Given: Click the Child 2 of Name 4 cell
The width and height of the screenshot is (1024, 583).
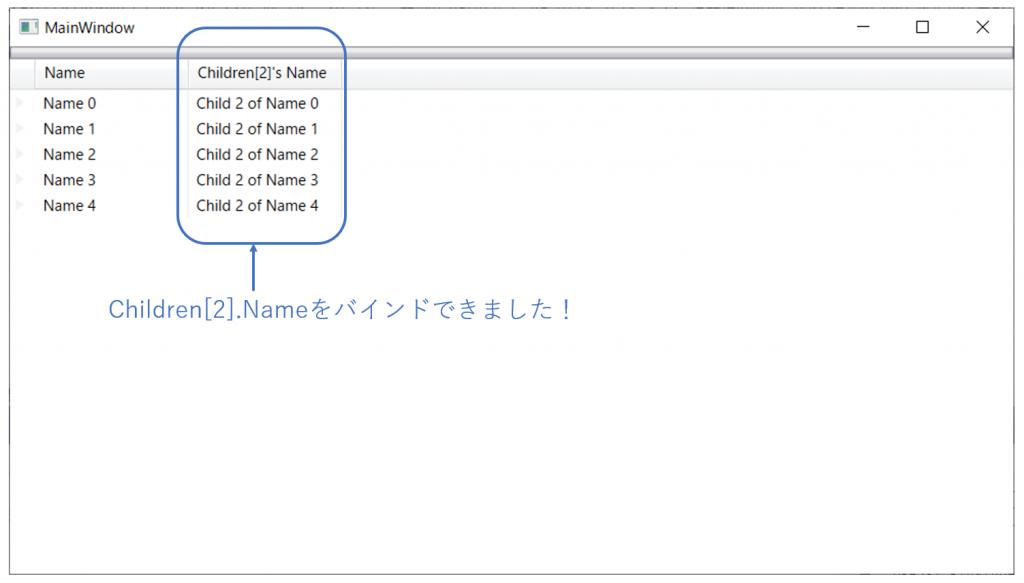Looking at the screenshot, I should (x=256, y=206).
